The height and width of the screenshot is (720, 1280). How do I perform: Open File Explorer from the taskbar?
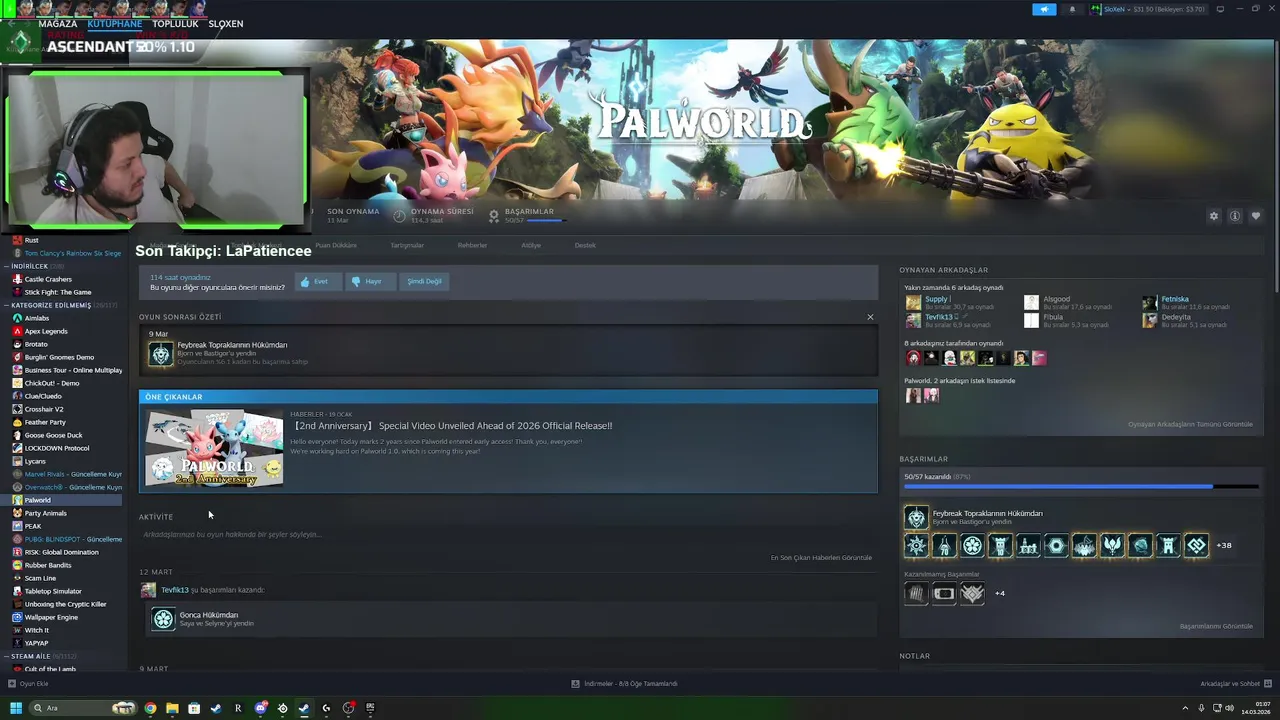pos(172,708)
